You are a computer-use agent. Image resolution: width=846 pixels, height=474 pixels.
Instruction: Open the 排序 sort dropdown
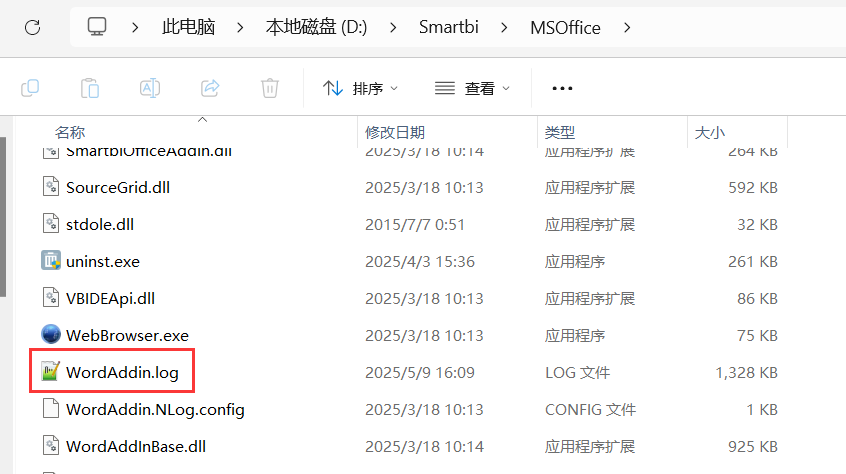pos(360,88)
